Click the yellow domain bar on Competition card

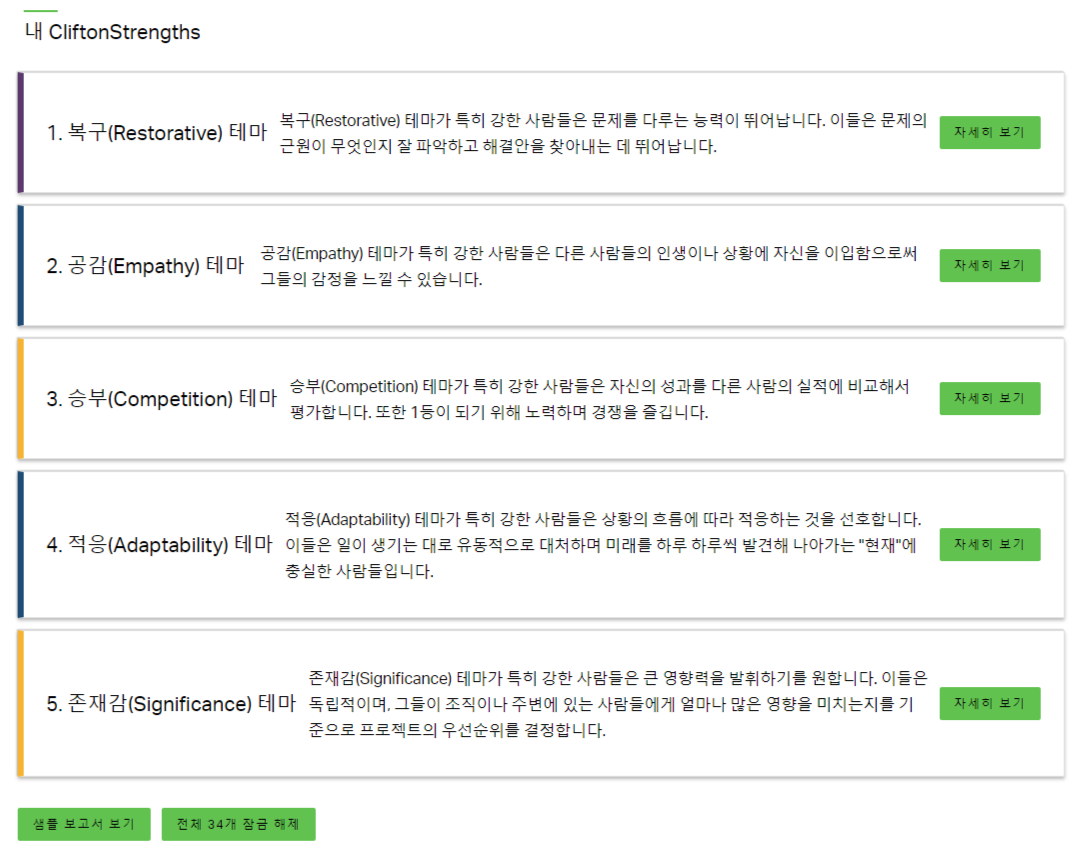(x=19, y=398)
